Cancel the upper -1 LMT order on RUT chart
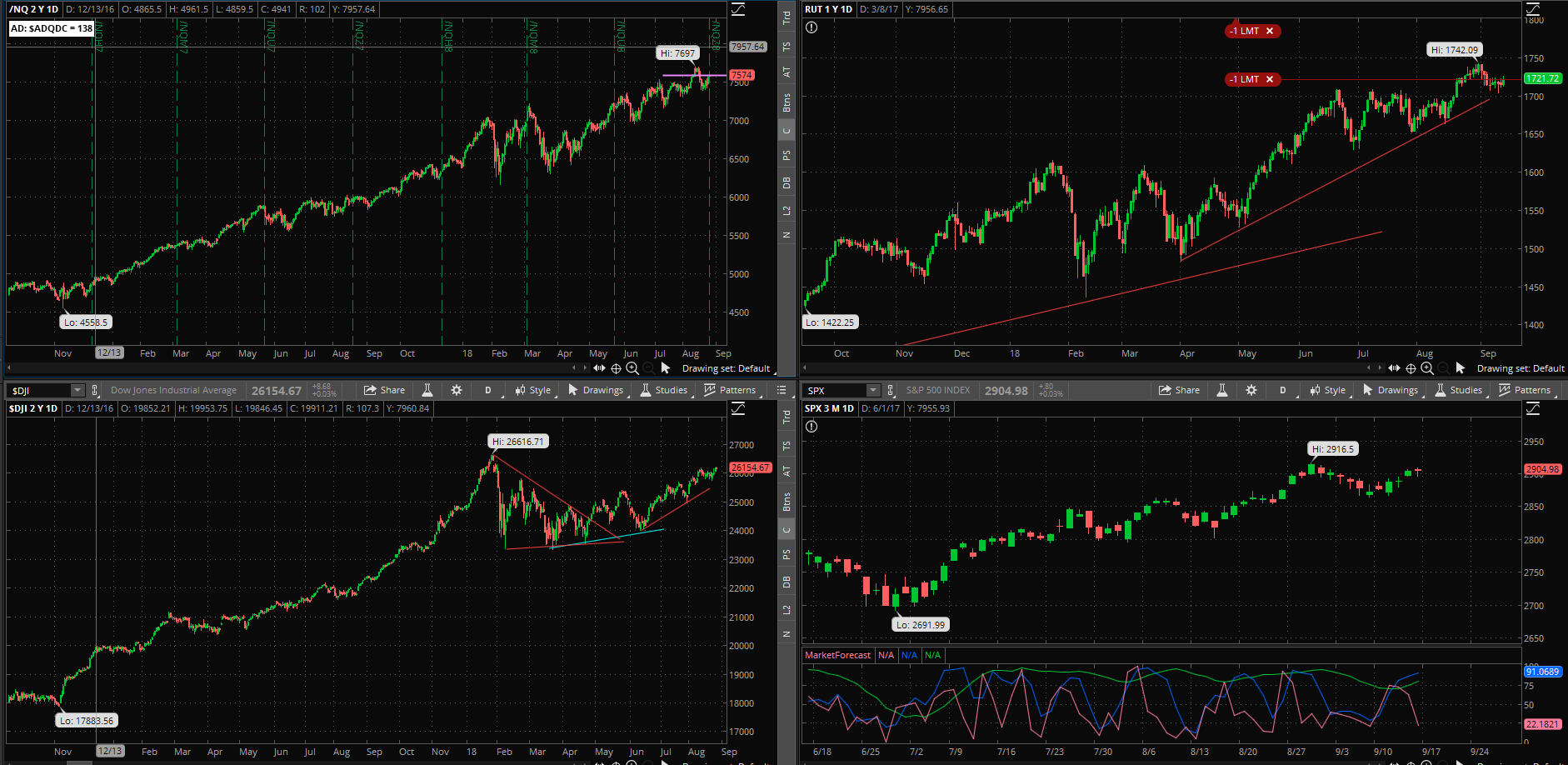This screenshot has height=765, width=1568. [x=1270, y=31]
